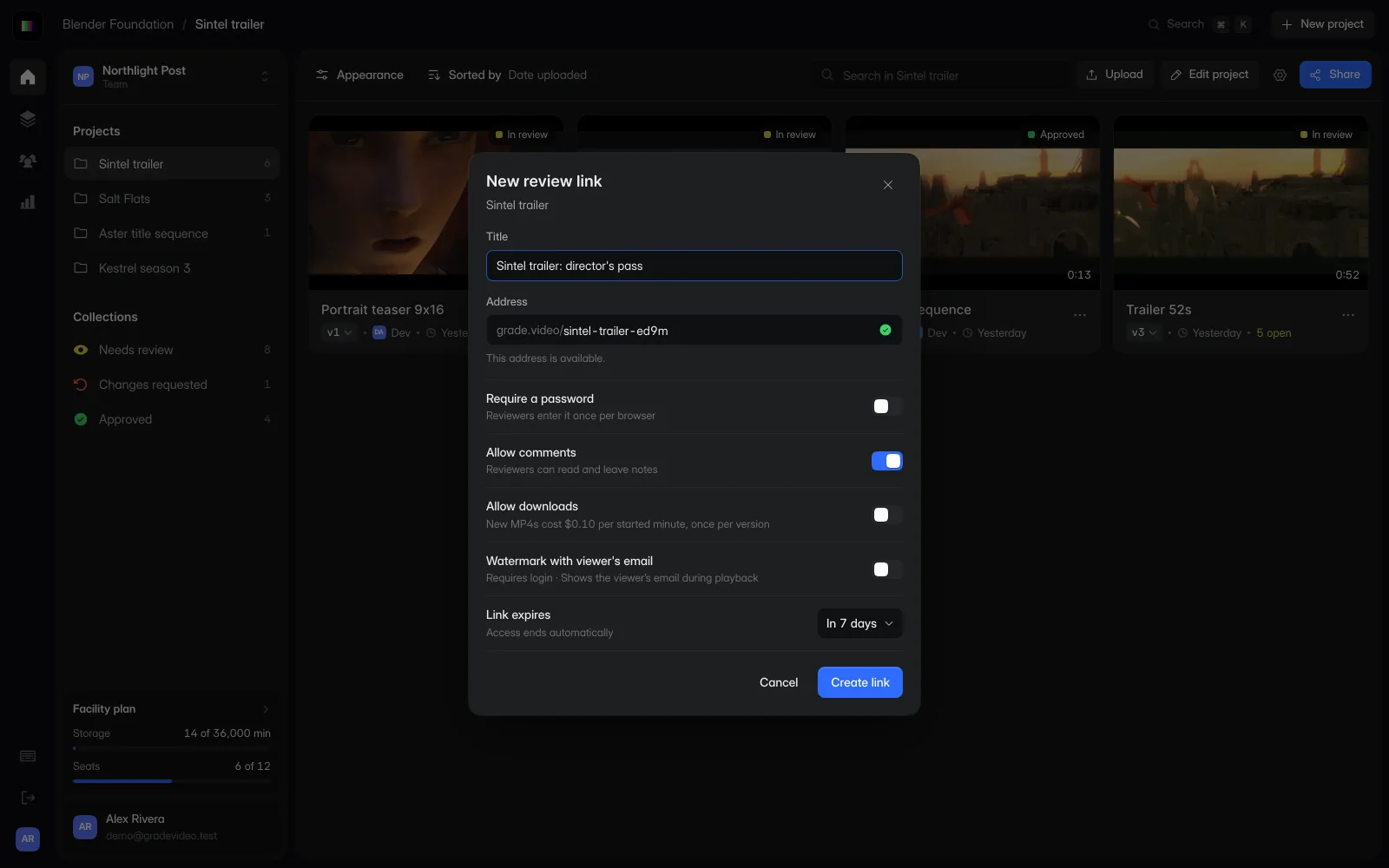Screen dimensions: 1389x868
Task: Click Cancel in the dialog
Action: [x=779, y=682]
